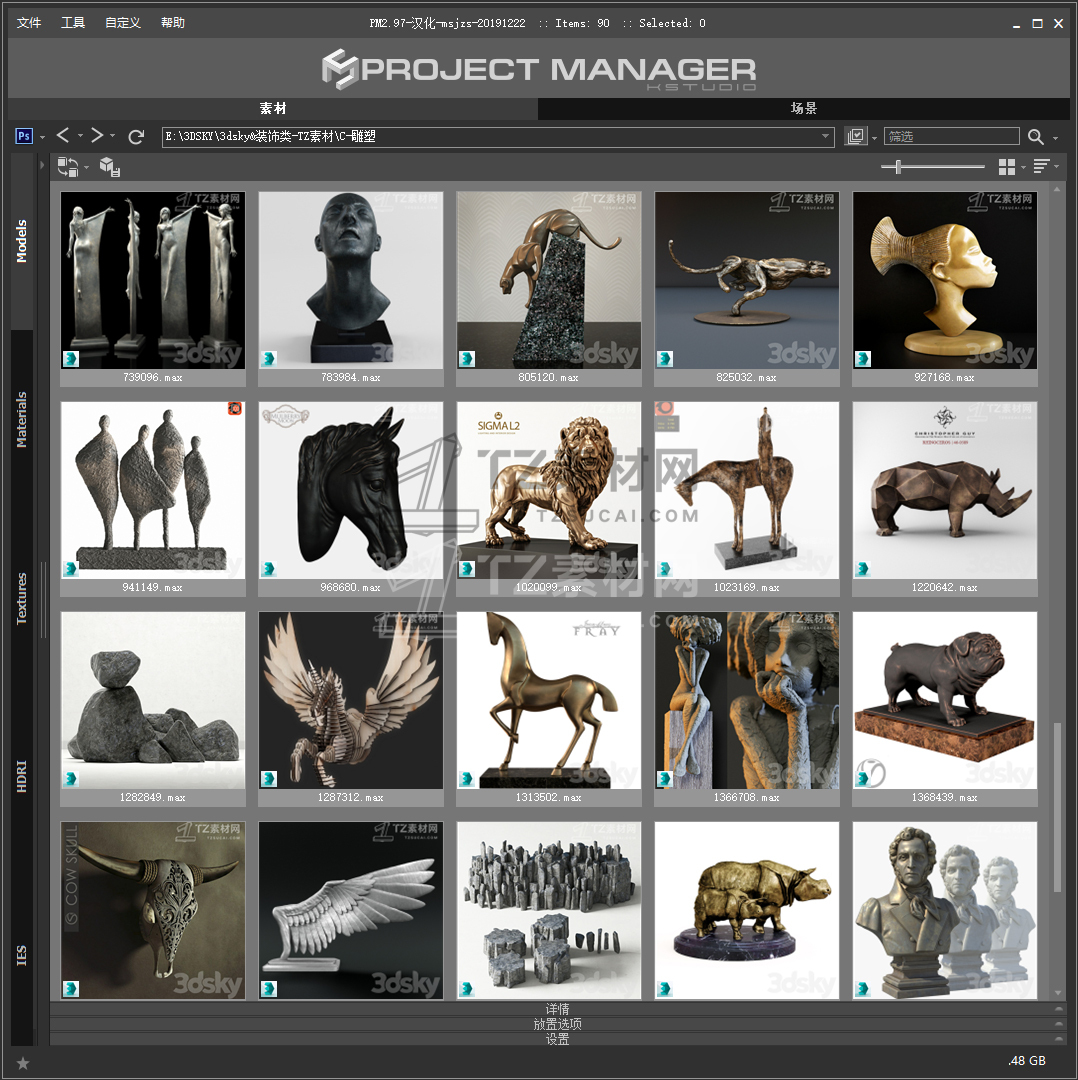Click the thumbnail grid view icon
This screenshot has width=1078, height=1080.
(1007, 167)
